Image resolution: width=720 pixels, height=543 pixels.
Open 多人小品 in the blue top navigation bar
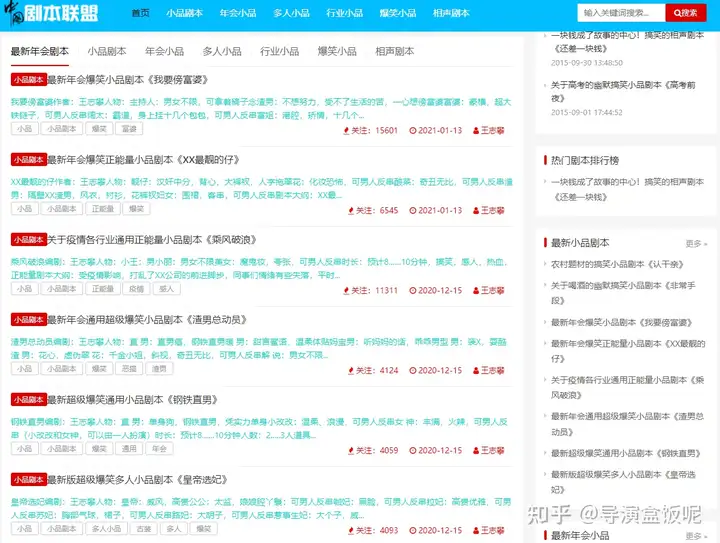click(x=291, y=13)
